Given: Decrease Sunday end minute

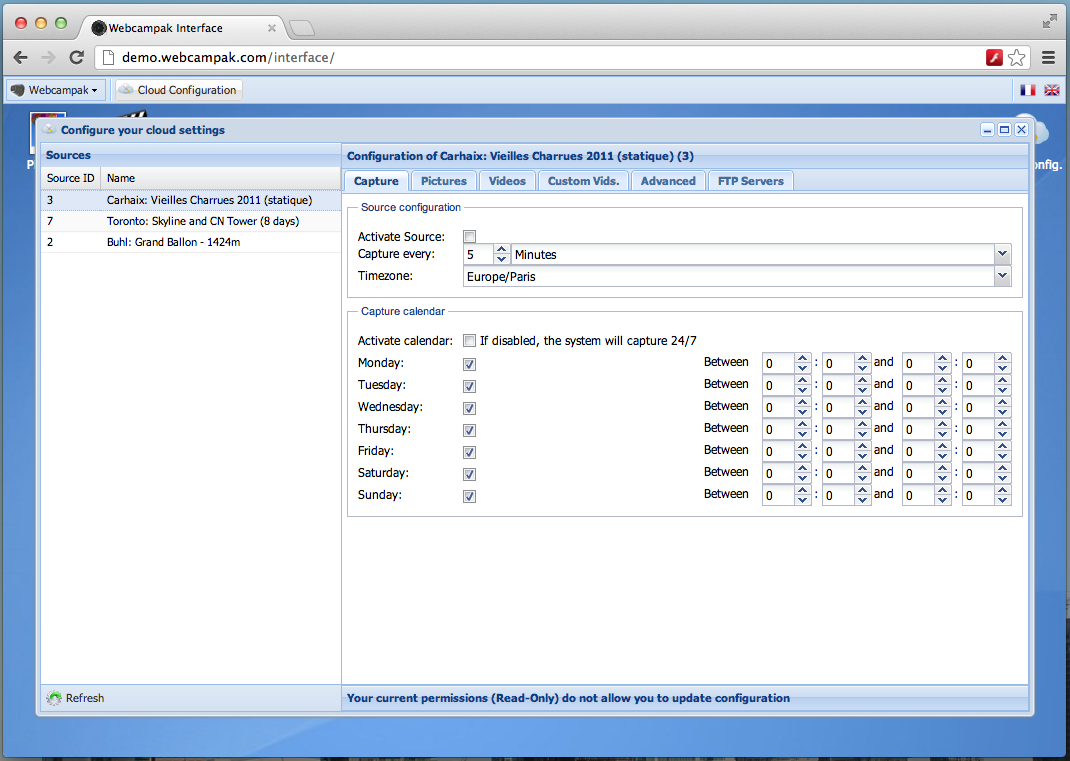Looking at the screenshot, I should pos(1002,500).
